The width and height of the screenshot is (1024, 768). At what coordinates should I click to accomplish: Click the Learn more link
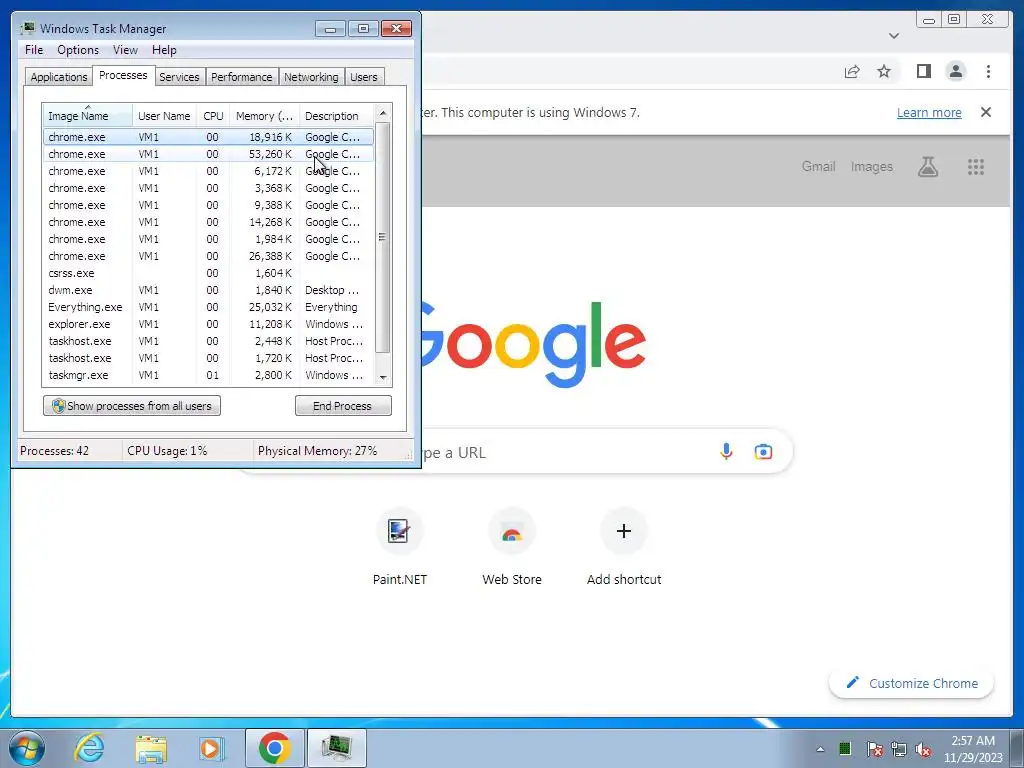(929, 112)
